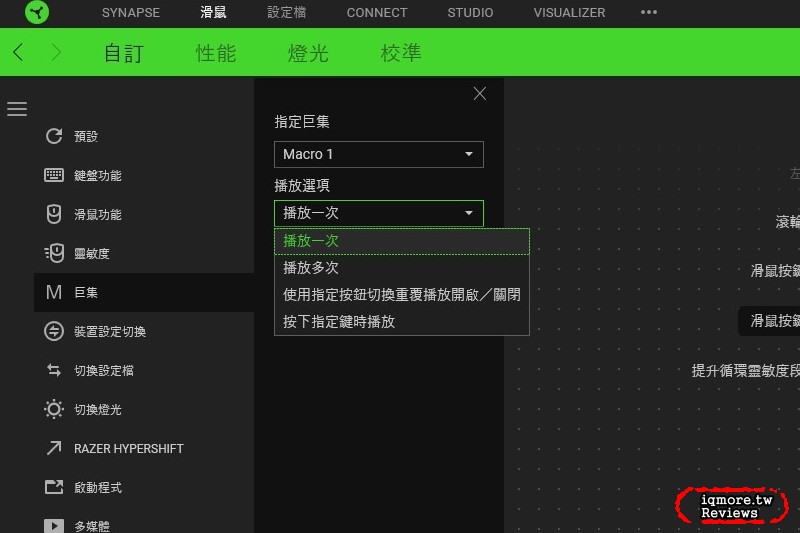Select the 啟動程式 label

[x=97, y=487]
